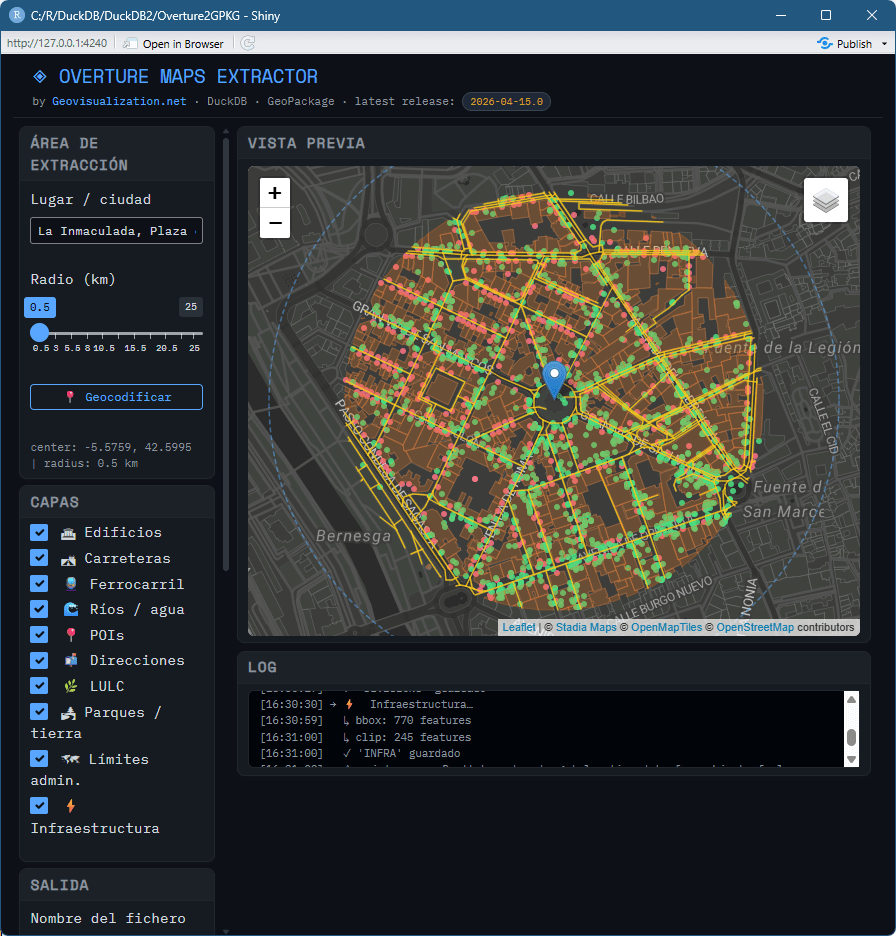Open the Geovisualization.net link
The width and height of the screenshot is (896, 936).
[x=119, y=101]
